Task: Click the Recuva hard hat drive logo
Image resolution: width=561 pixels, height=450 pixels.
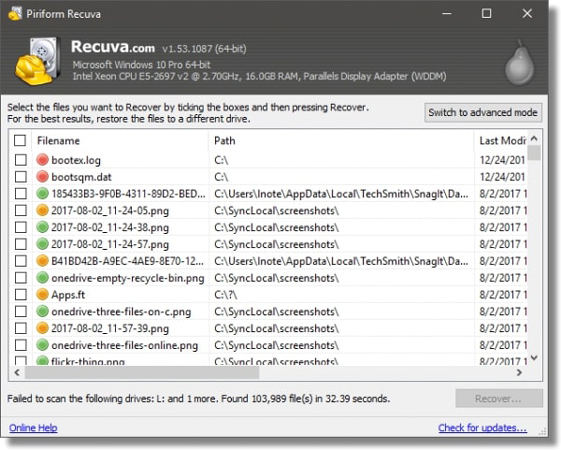Action: 37,61
